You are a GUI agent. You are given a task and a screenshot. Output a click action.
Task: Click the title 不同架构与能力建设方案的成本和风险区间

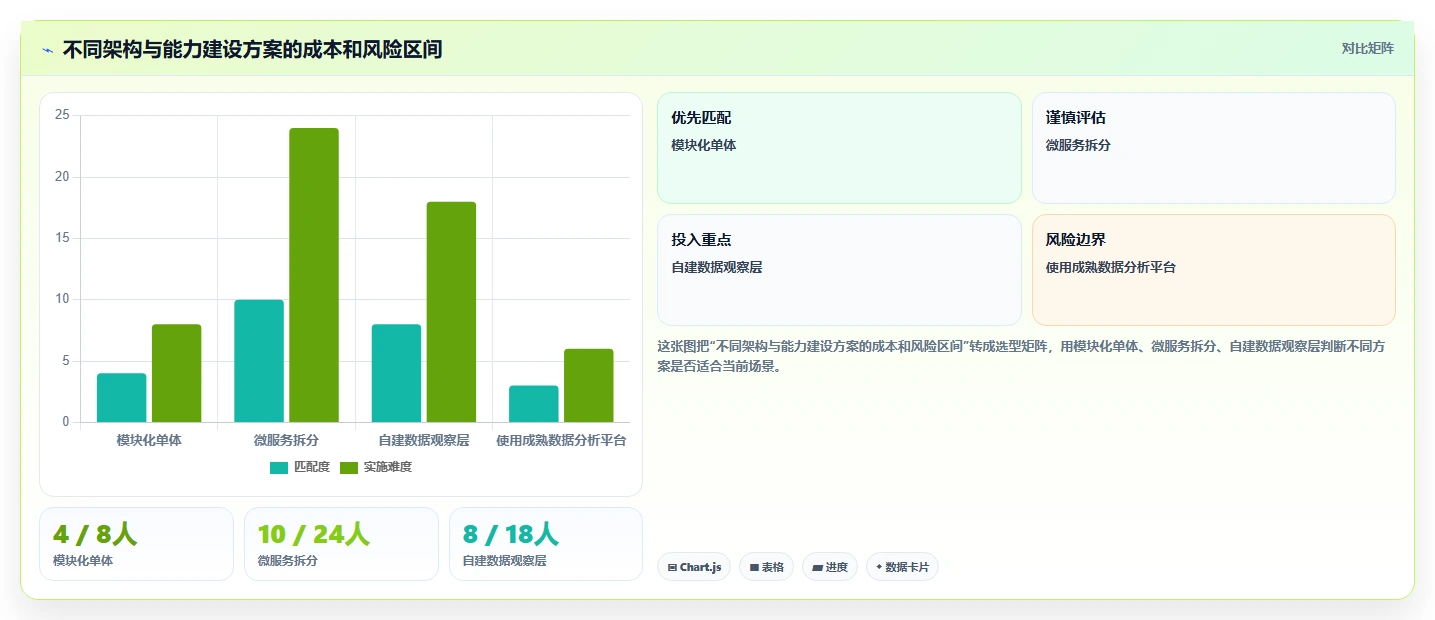252,49
